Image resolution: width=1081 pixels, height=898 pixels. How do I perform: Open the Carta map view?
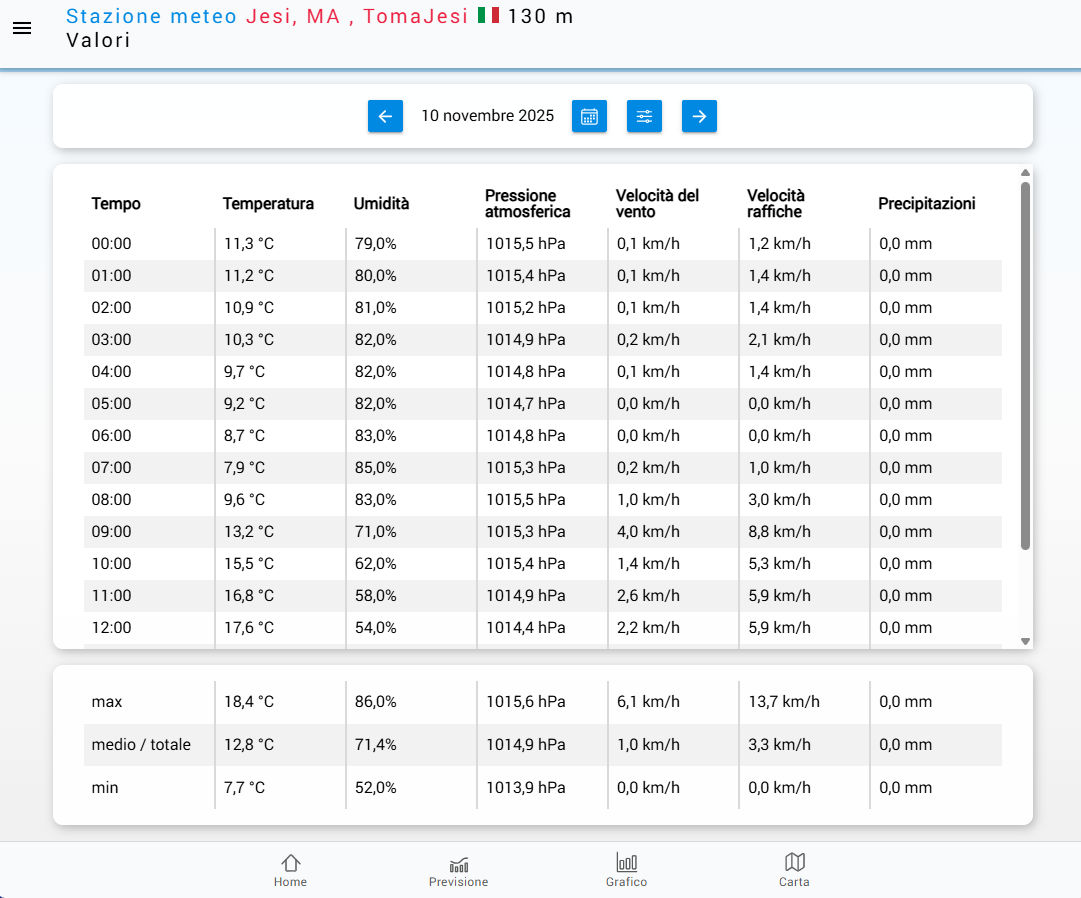tap(794, 869)
